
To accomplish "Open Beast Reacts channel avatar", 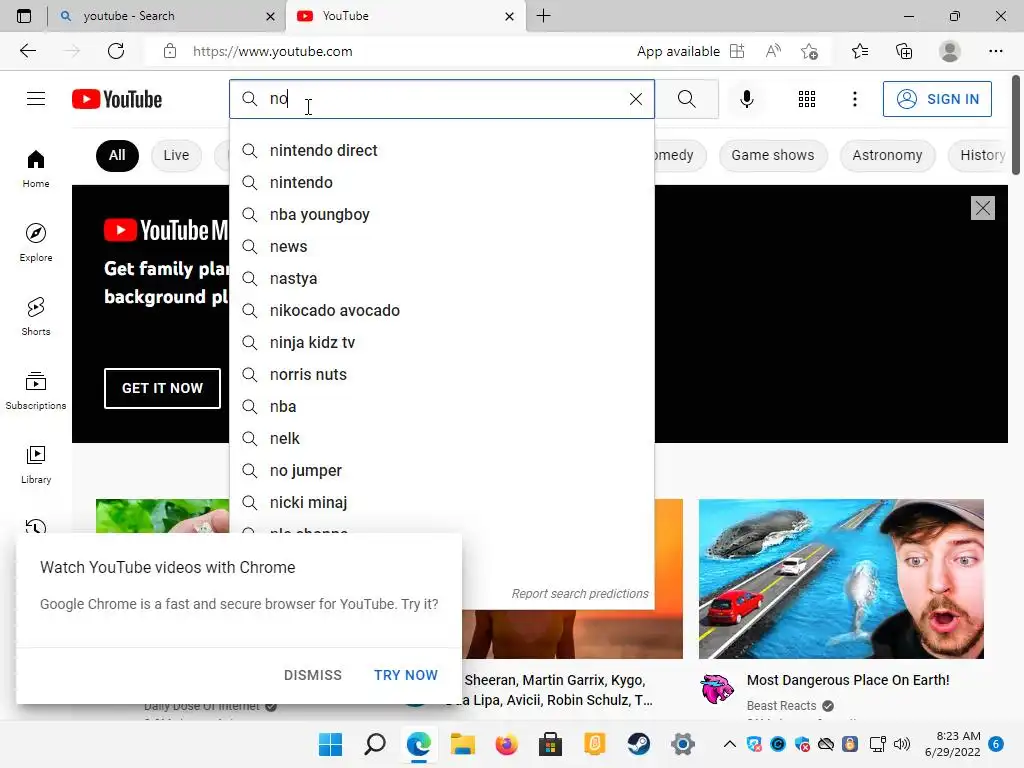I will point(717,689).
